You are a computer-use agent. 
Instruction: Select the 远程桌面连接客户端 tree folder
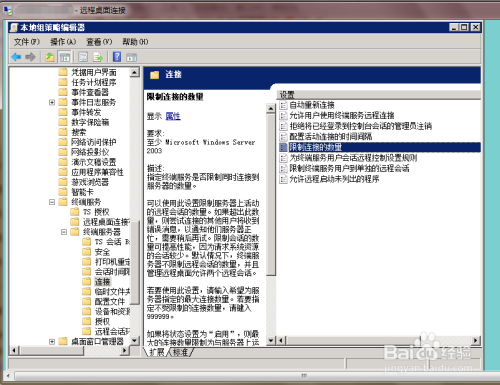pos(106,222)
